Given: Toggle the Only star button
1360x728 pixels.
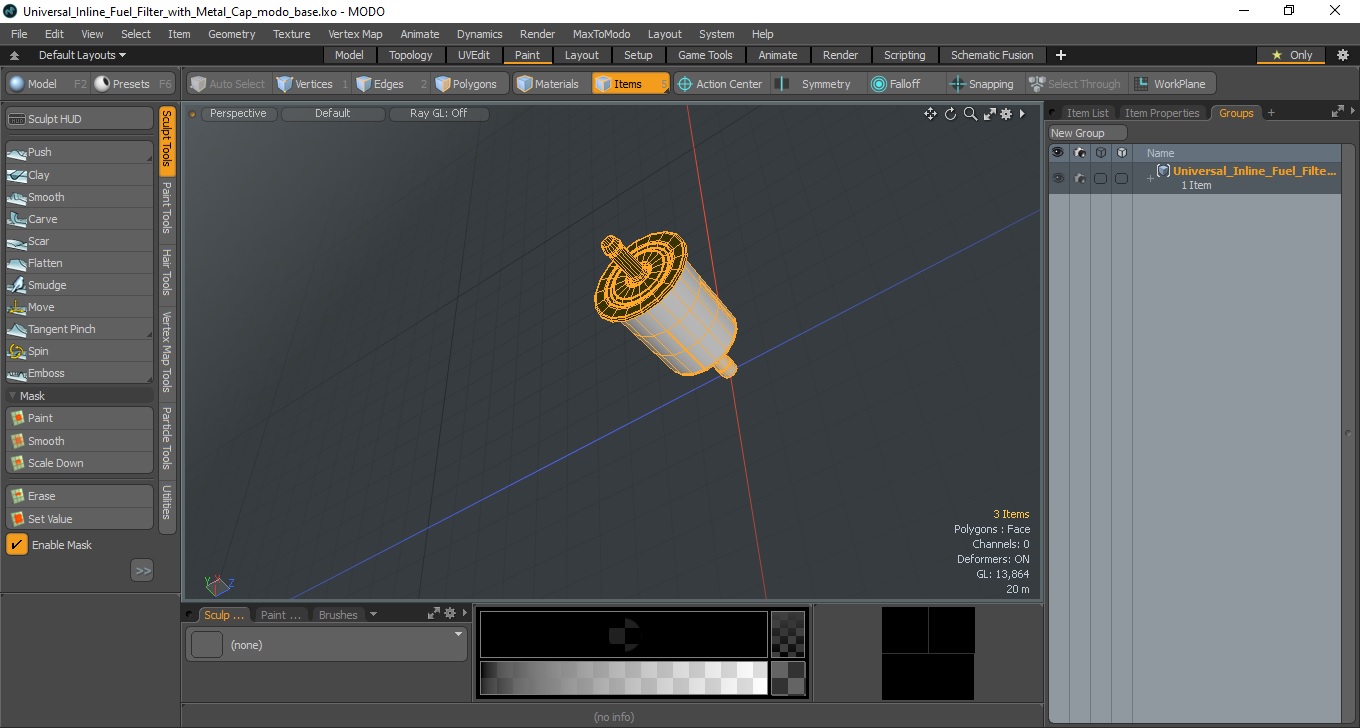Looking at the screenshot, I should pyautogui.click(x=1291, y=55).
